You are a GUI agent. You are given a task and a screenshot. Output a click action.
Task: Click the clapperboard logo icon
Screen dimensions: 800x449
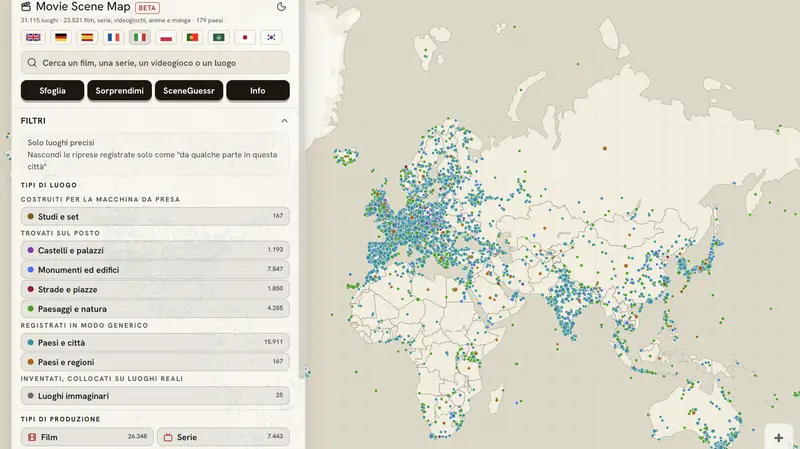point(26,7)
